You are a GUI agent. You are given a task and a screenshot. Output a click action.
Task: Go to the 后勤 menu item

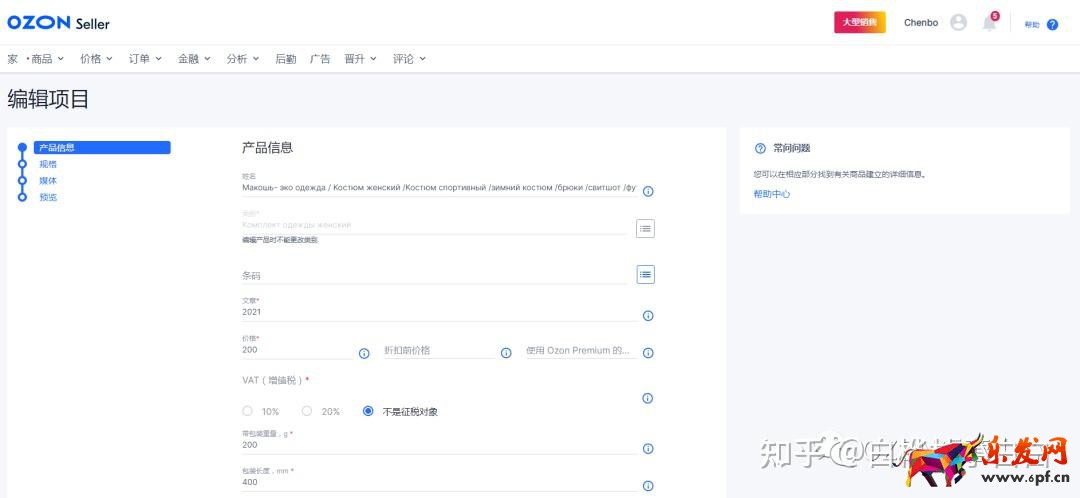click(x=285, y=59)
